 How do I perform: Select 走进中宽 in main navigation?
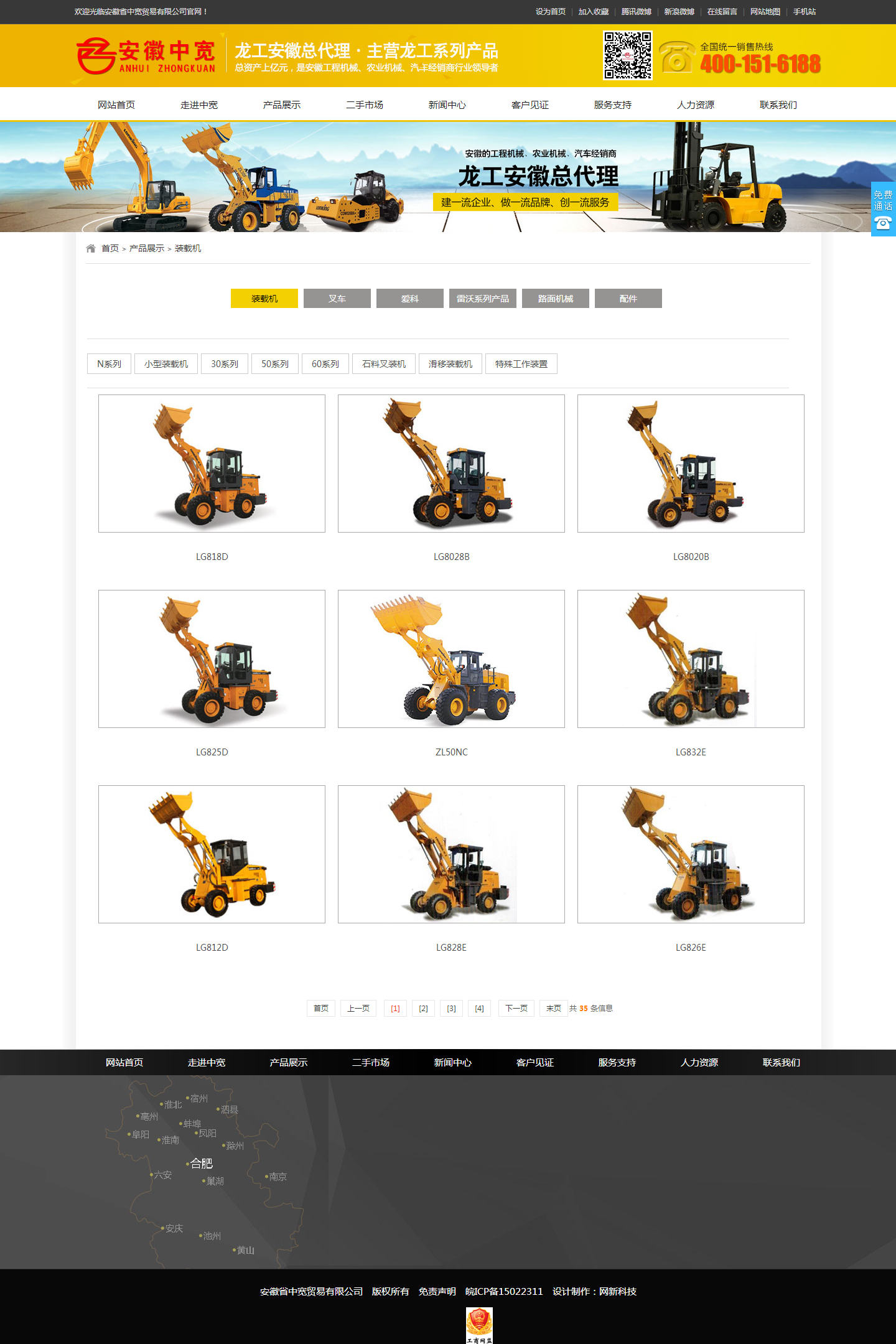[x=199, y=105]
